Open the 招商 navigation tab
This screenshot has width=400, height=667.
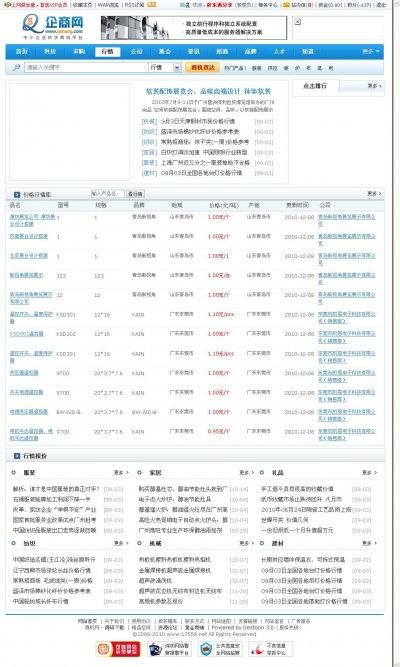coord(222,51)
